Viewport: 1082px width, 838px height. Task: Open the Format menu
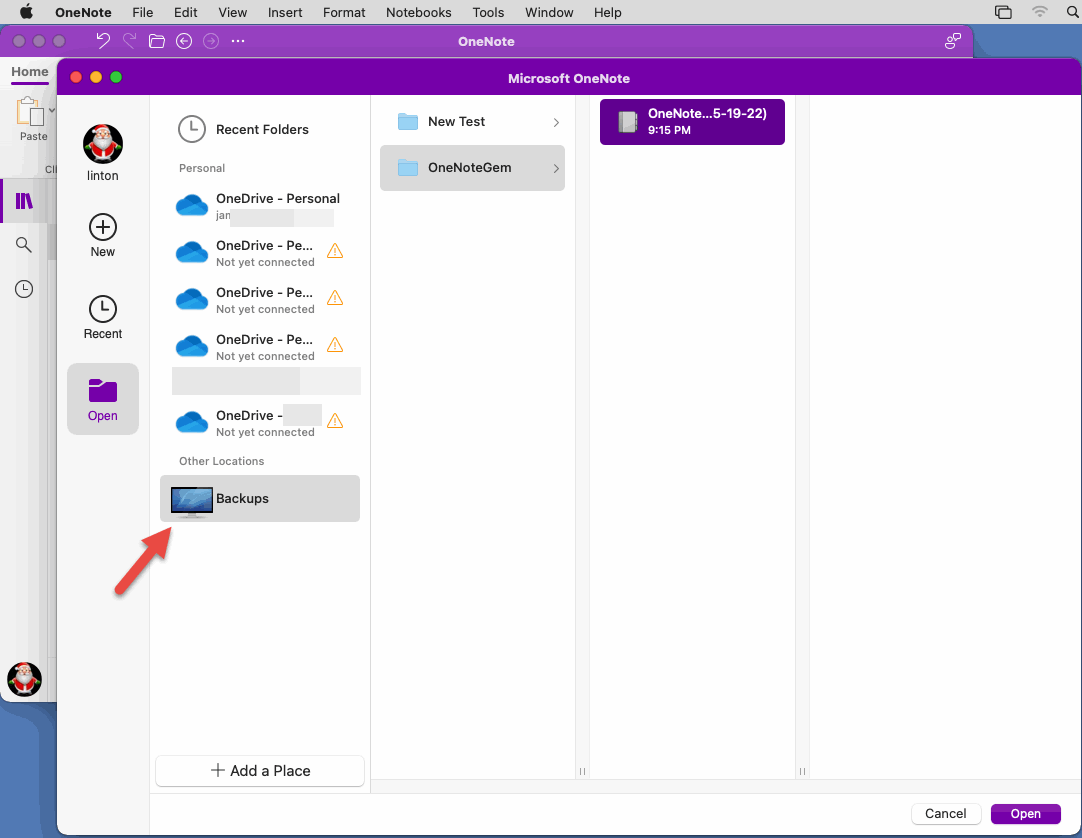click(x=344, y=12)
